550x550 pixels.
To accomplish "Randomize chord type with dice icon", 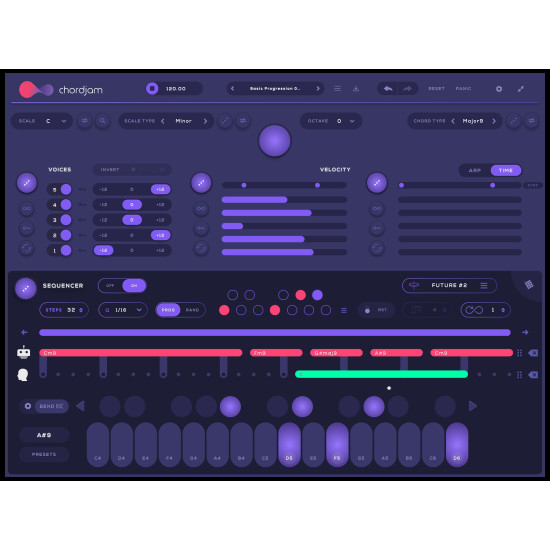I will pos(514,121).
